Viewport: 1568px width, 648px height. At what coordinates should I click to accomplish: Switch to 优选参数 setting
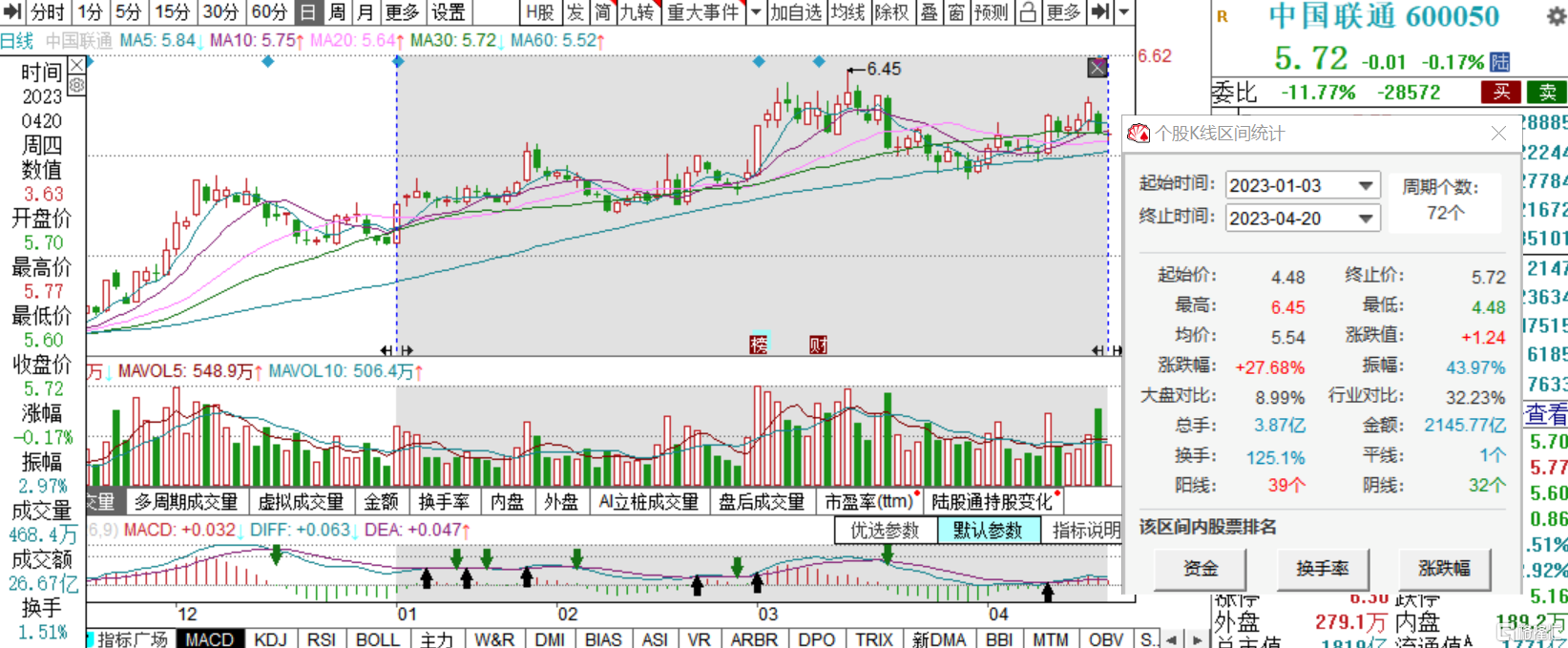pyautogui.click(x=885, y=531)
